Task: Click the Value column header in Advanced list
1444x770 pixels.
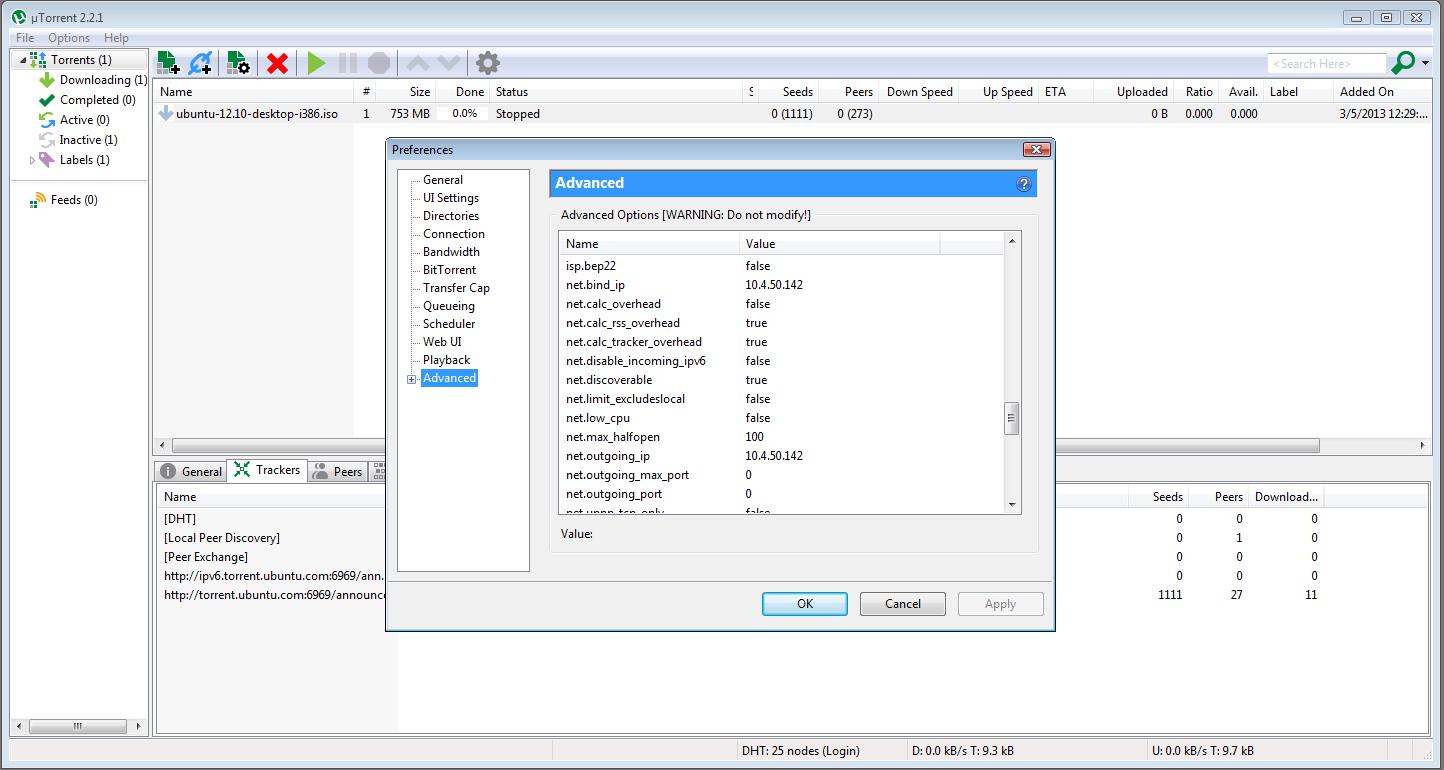Action: tap(839, 244)
